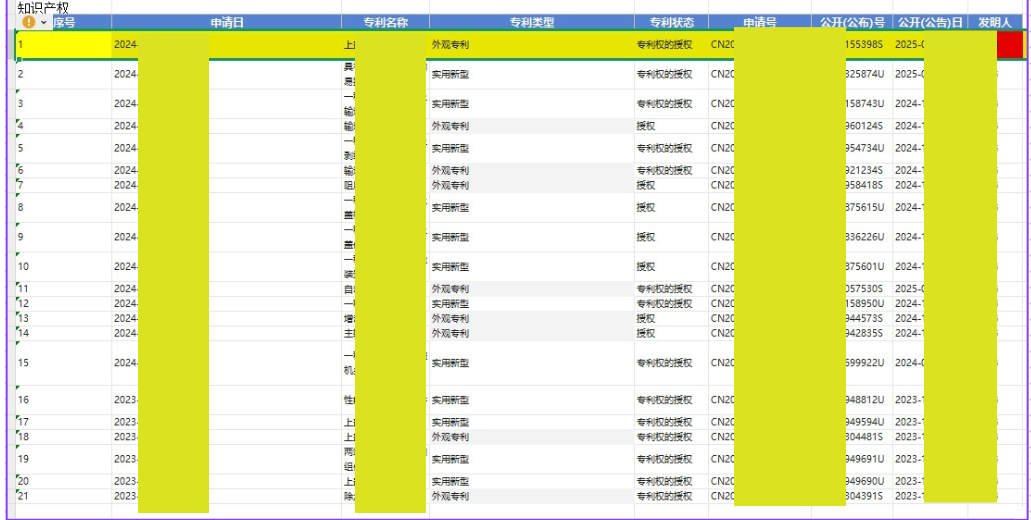Select the 实用新型 type cell in row 12

point(532,304)
